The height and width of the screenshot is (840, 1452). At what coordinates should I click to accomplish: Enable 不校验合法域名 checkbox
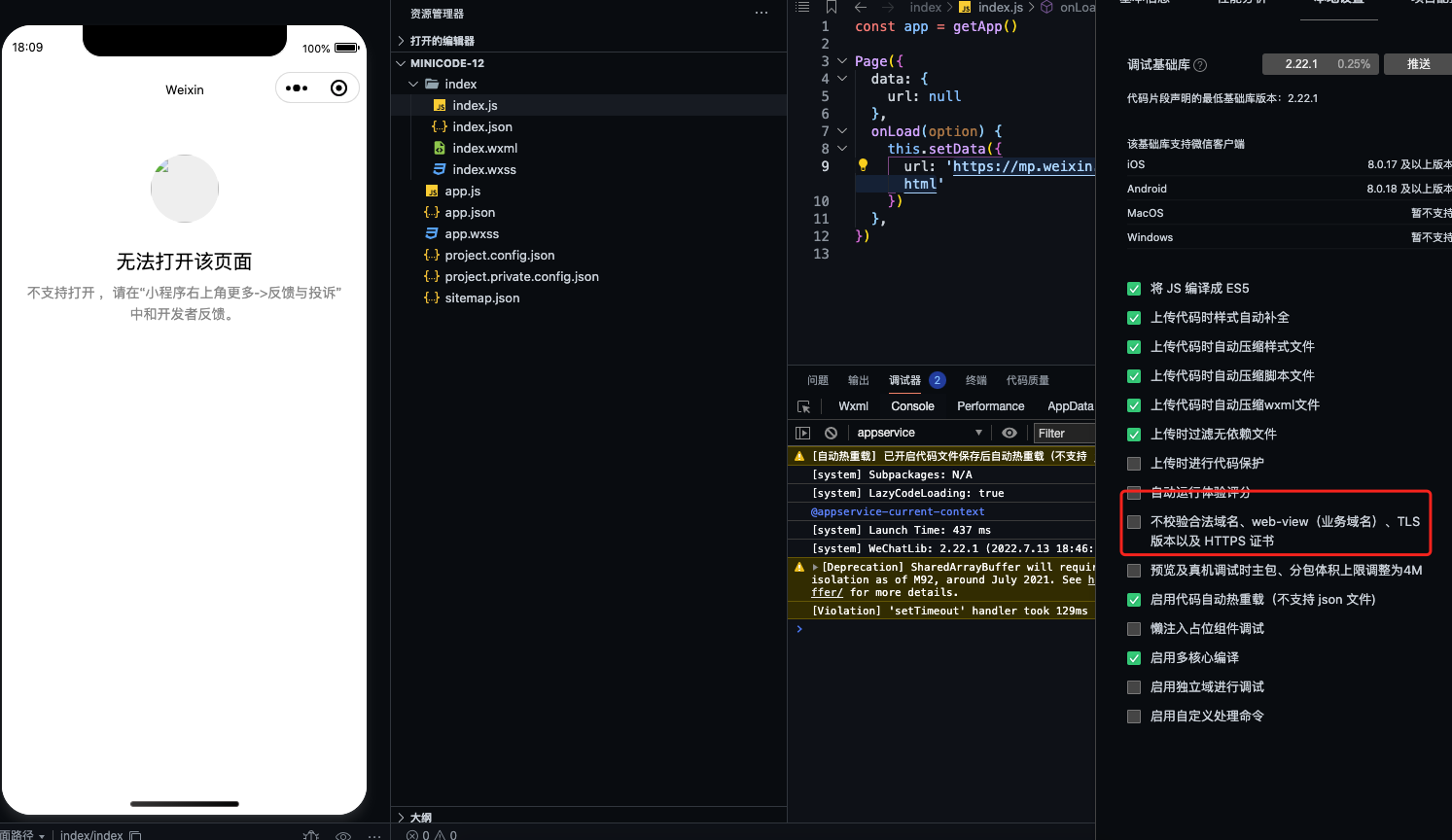[1134, 522]
